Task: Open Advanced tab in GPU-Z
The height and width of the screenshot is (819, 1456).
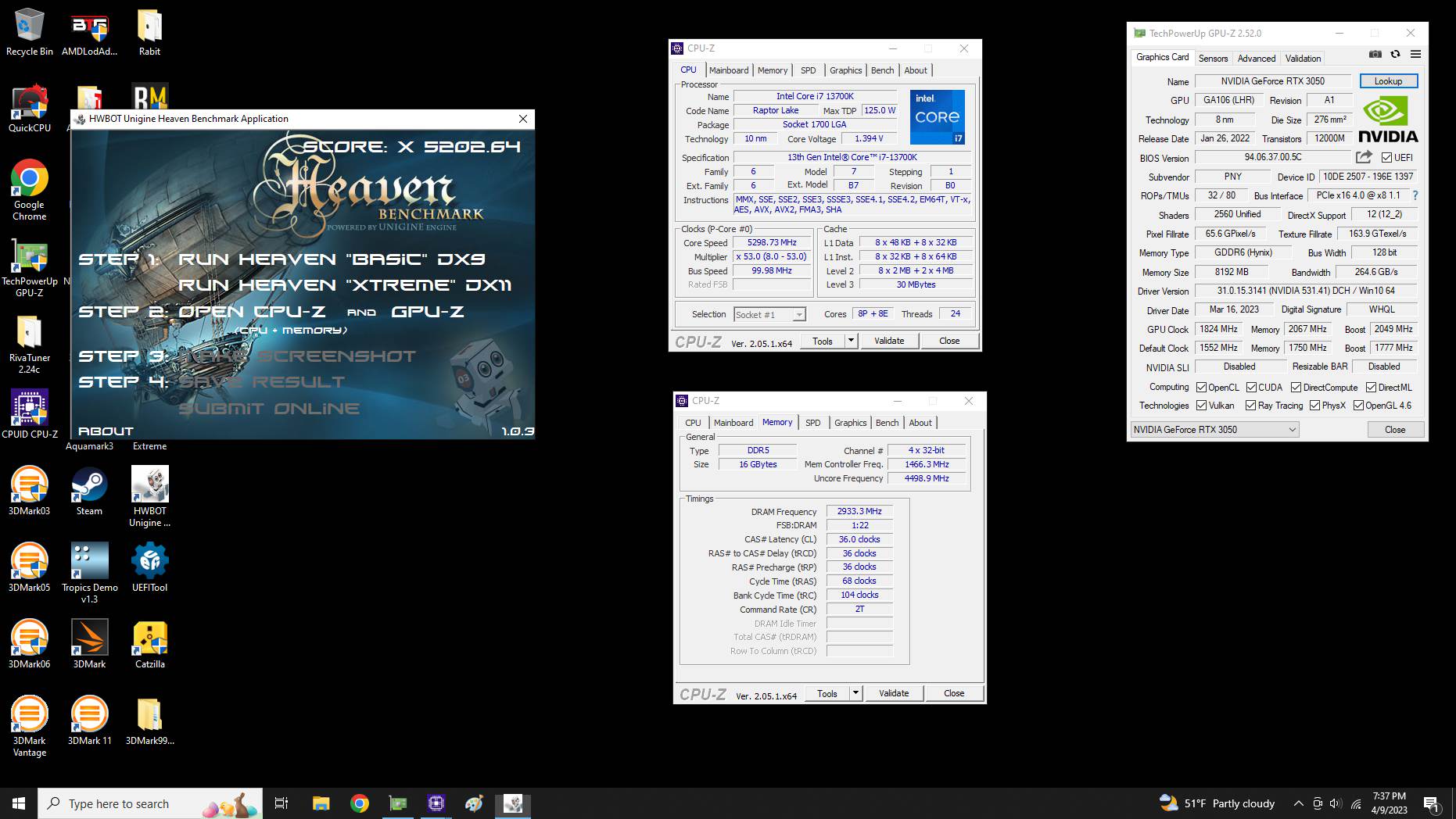Action: pos(1256,59)
